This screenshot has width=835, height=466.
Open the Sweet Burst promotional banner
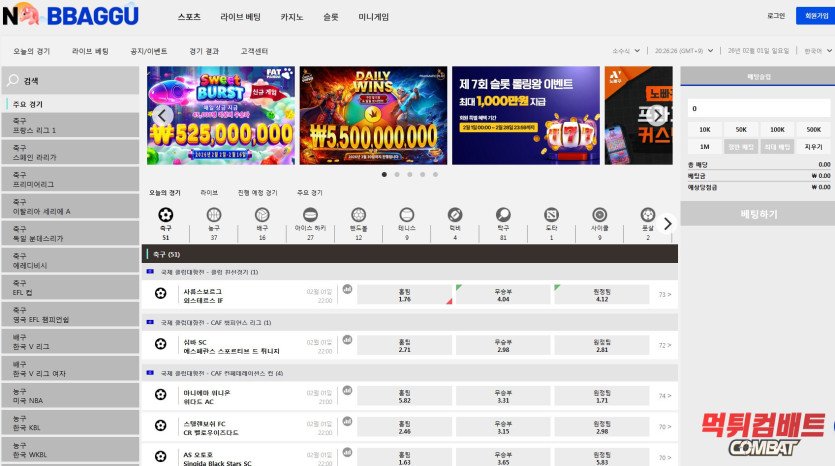pos(220,115)
